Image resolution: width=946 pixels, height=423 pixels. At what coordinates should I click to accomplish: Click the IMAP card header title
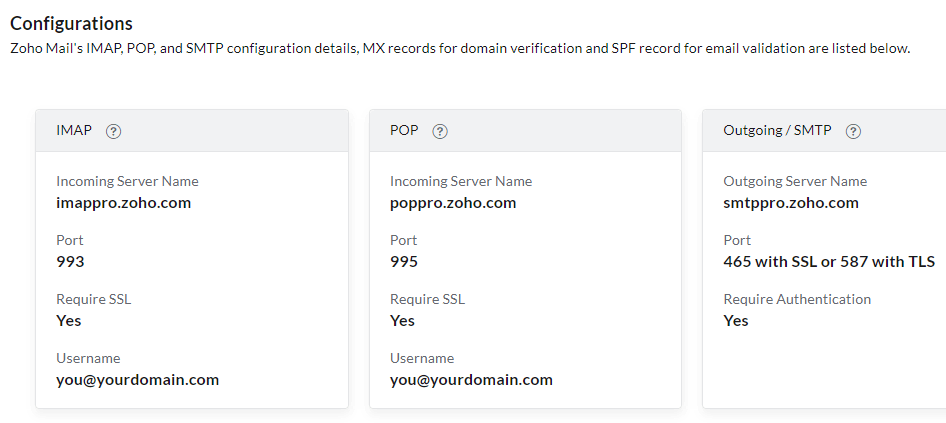74,131
